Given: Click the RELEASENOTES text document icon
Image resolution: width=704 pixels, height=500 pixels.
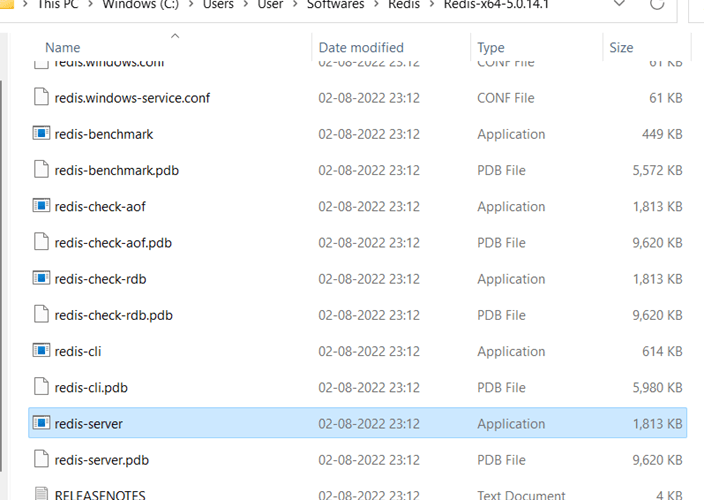Looking at the screenshot, I should [x=41, y=493].
